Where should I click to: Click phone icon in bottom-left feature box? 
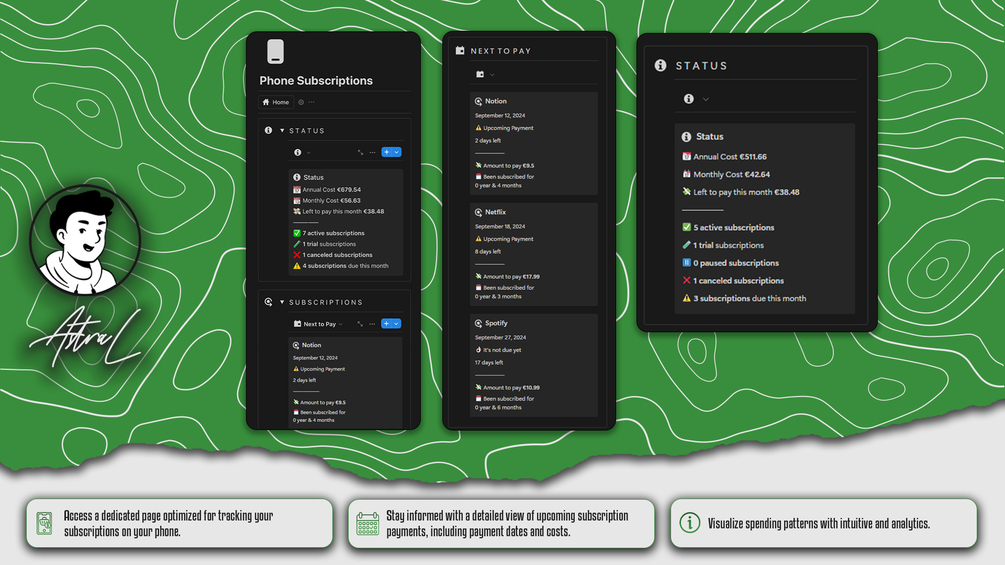pos(44,524)
